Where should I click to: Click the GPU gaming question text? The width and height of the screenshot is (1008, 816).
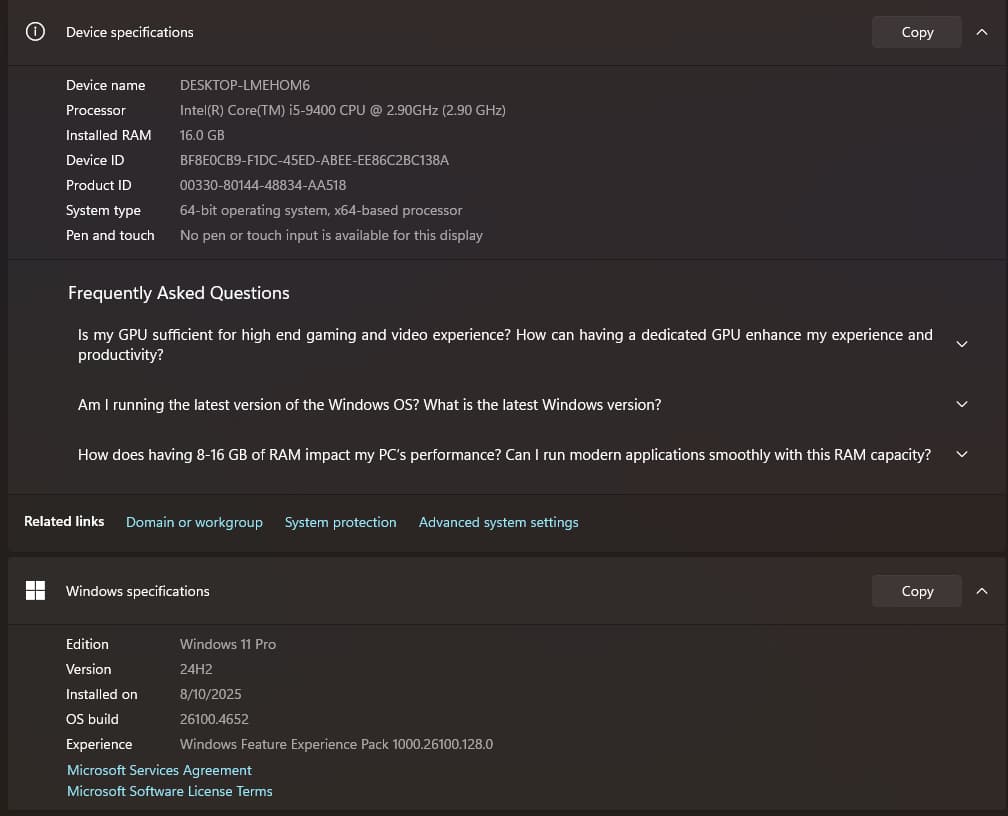pyautogui.click(x=505, y=345)
